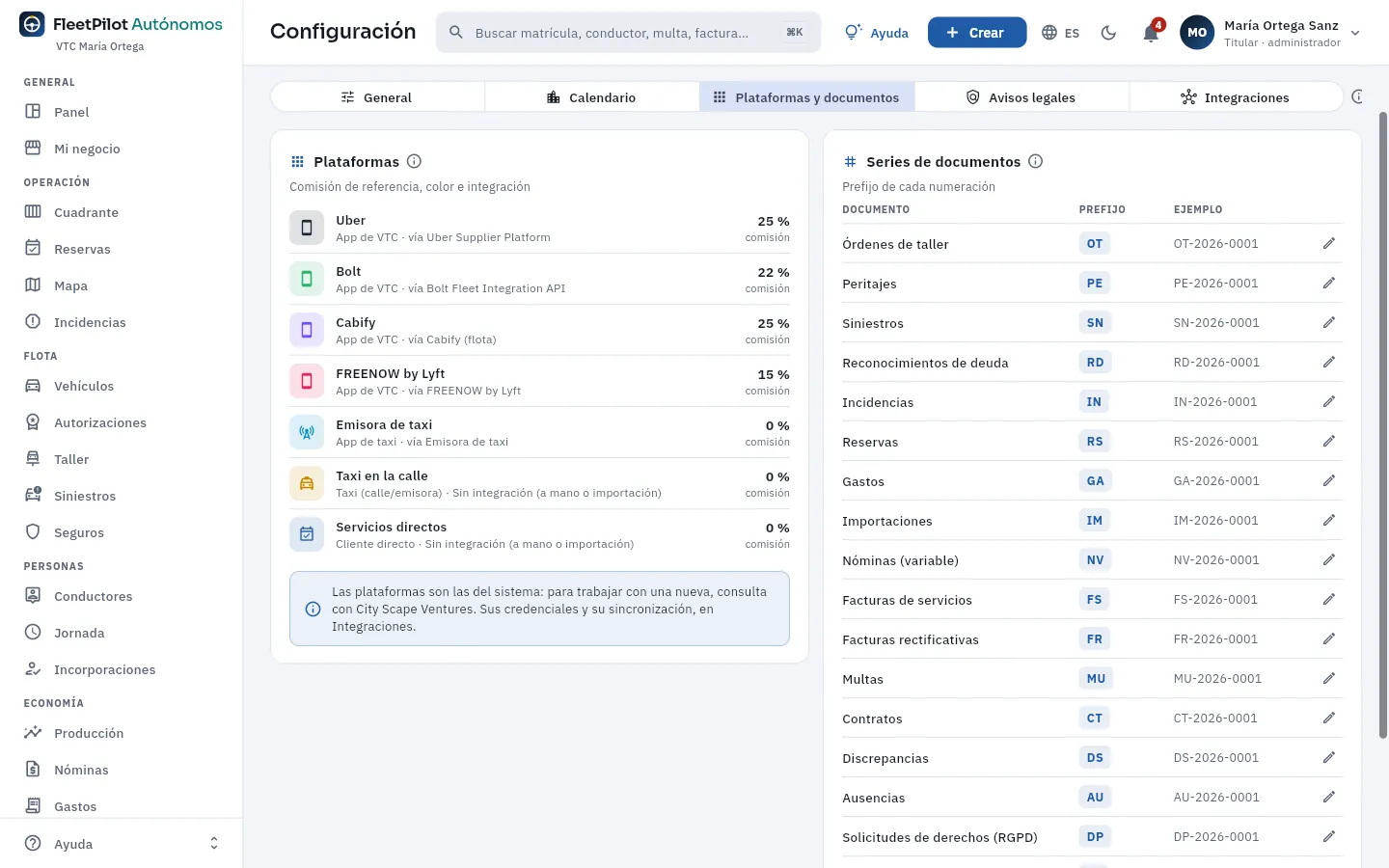Screen dimensions: 1389x868
Task: Edit the Peritajes prefix pencil icon
Action: pyautogui.click(x=1329, y=284)
